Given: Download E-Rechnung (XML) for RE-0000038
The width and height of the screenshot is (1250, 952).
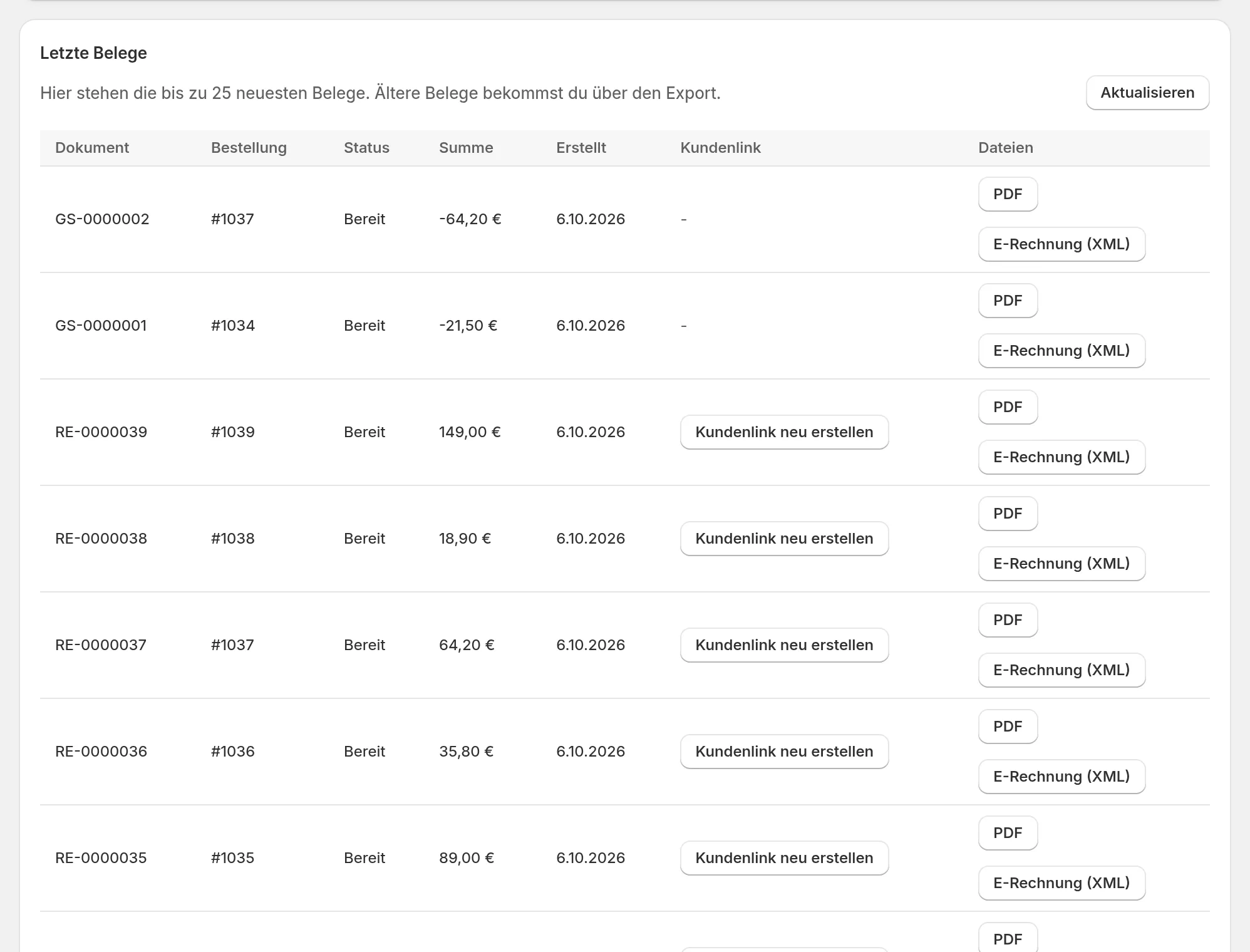Looking at the screenshot, I should [x=1061, y=564].
